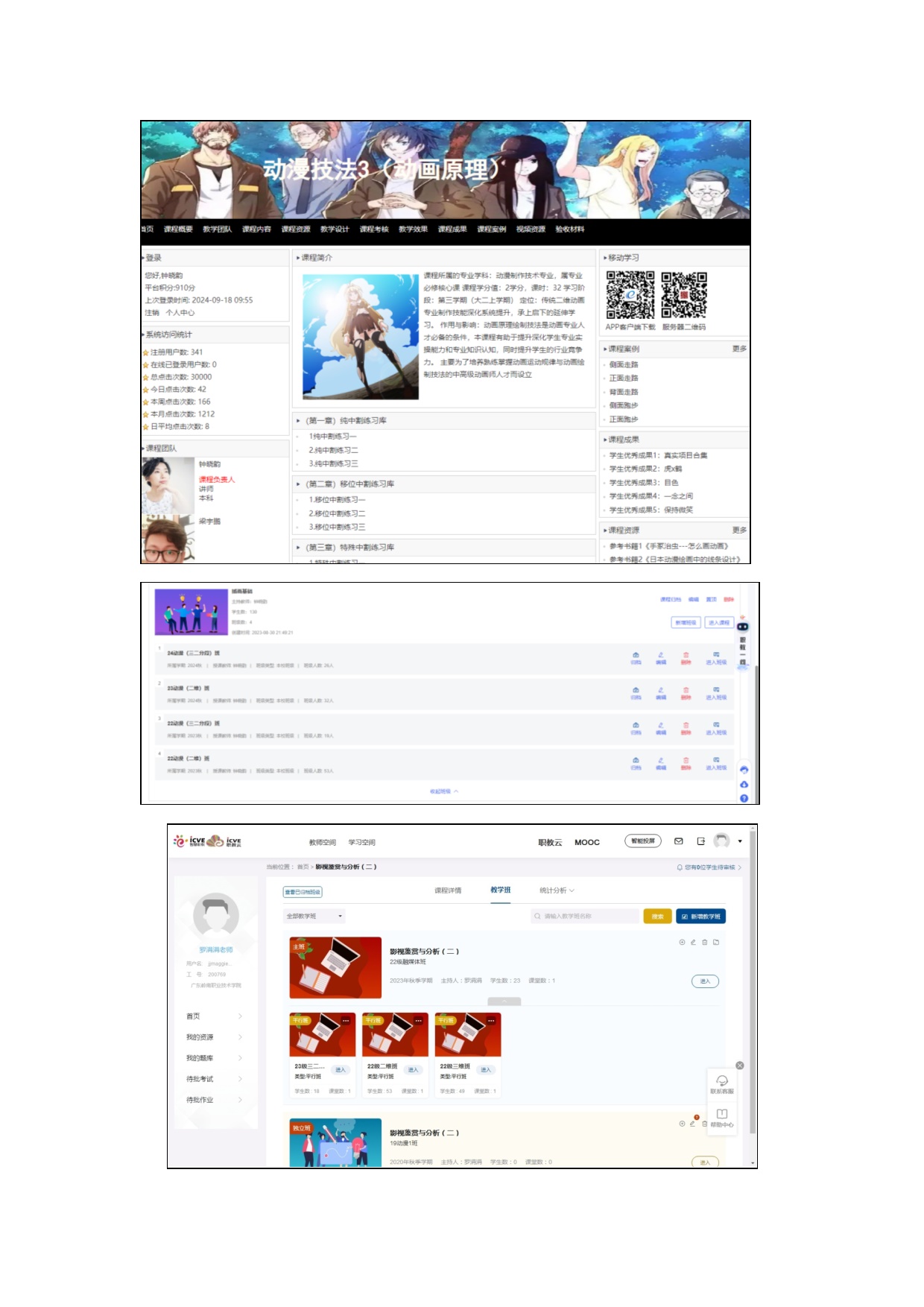Edit the 23动漫(二维)班 class

point(660,694)
